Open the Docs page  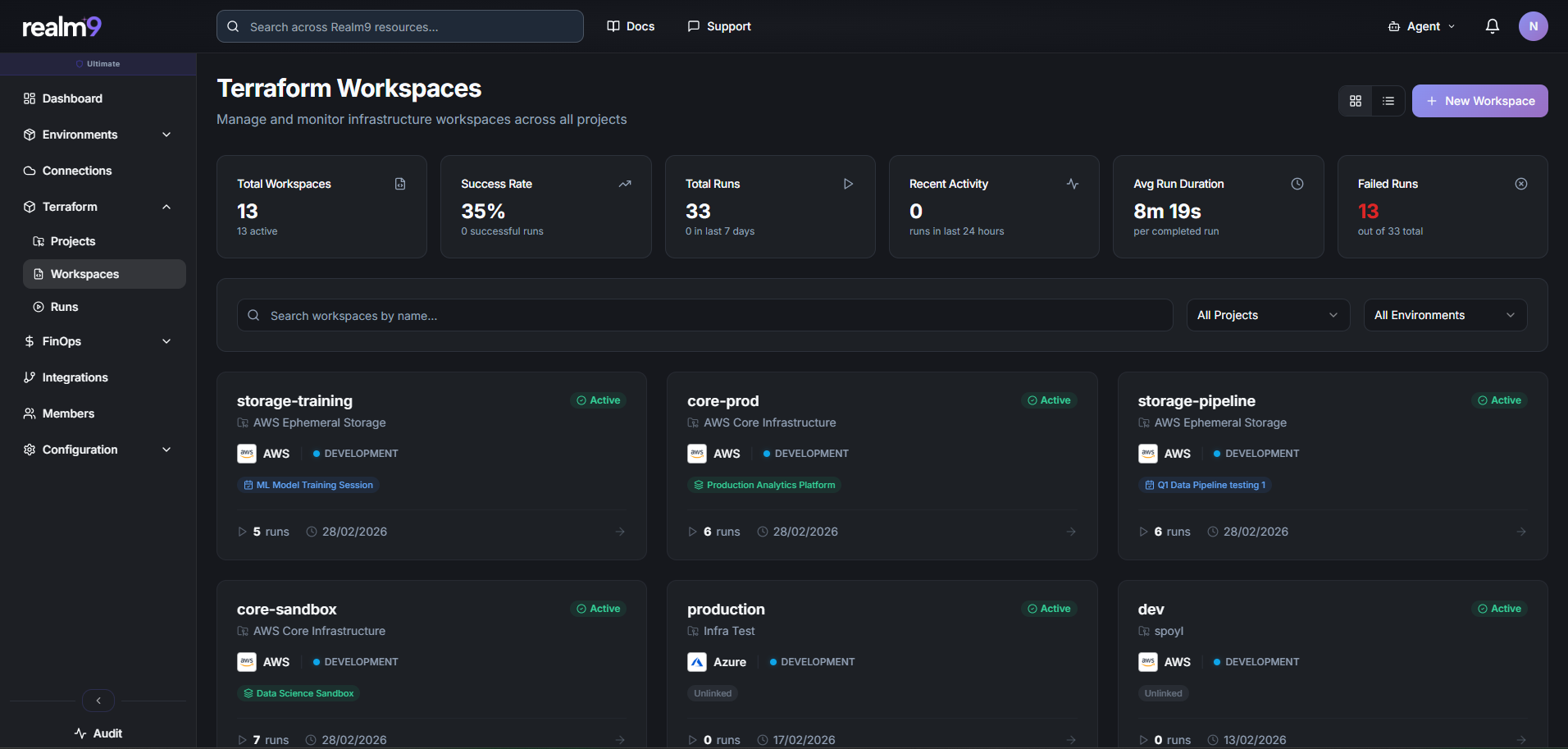point(631,25)
